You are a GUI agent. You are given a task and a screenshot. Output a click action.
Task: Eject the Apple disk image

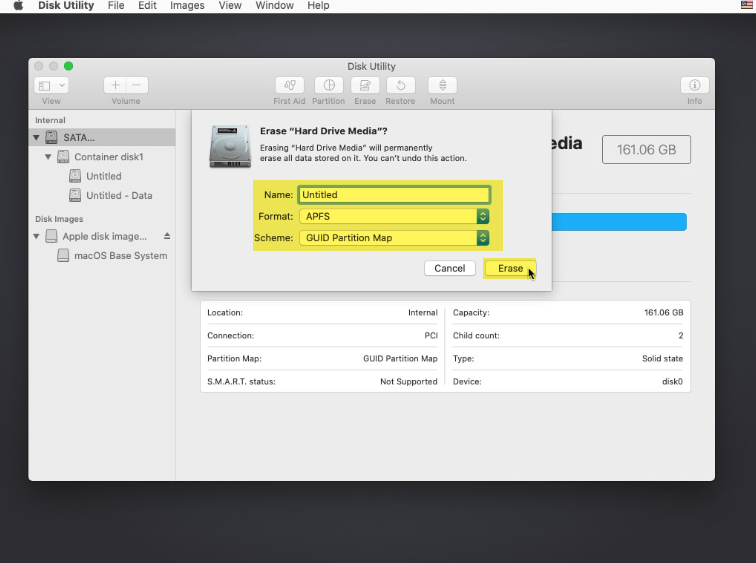[167, 236]
